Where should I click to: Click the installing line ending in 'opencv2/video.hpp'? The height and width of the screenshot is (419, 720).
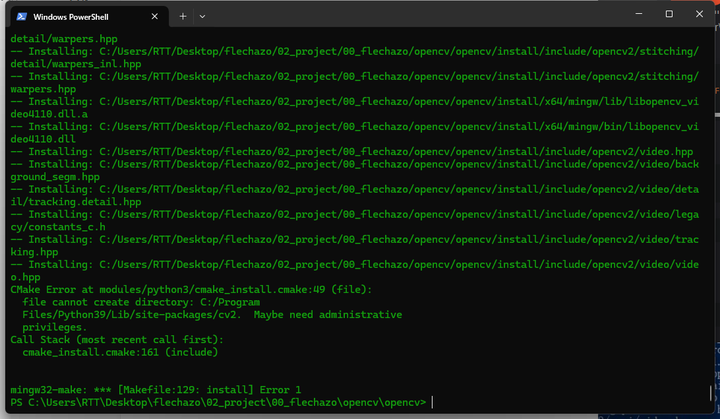(x=352, y=152)
